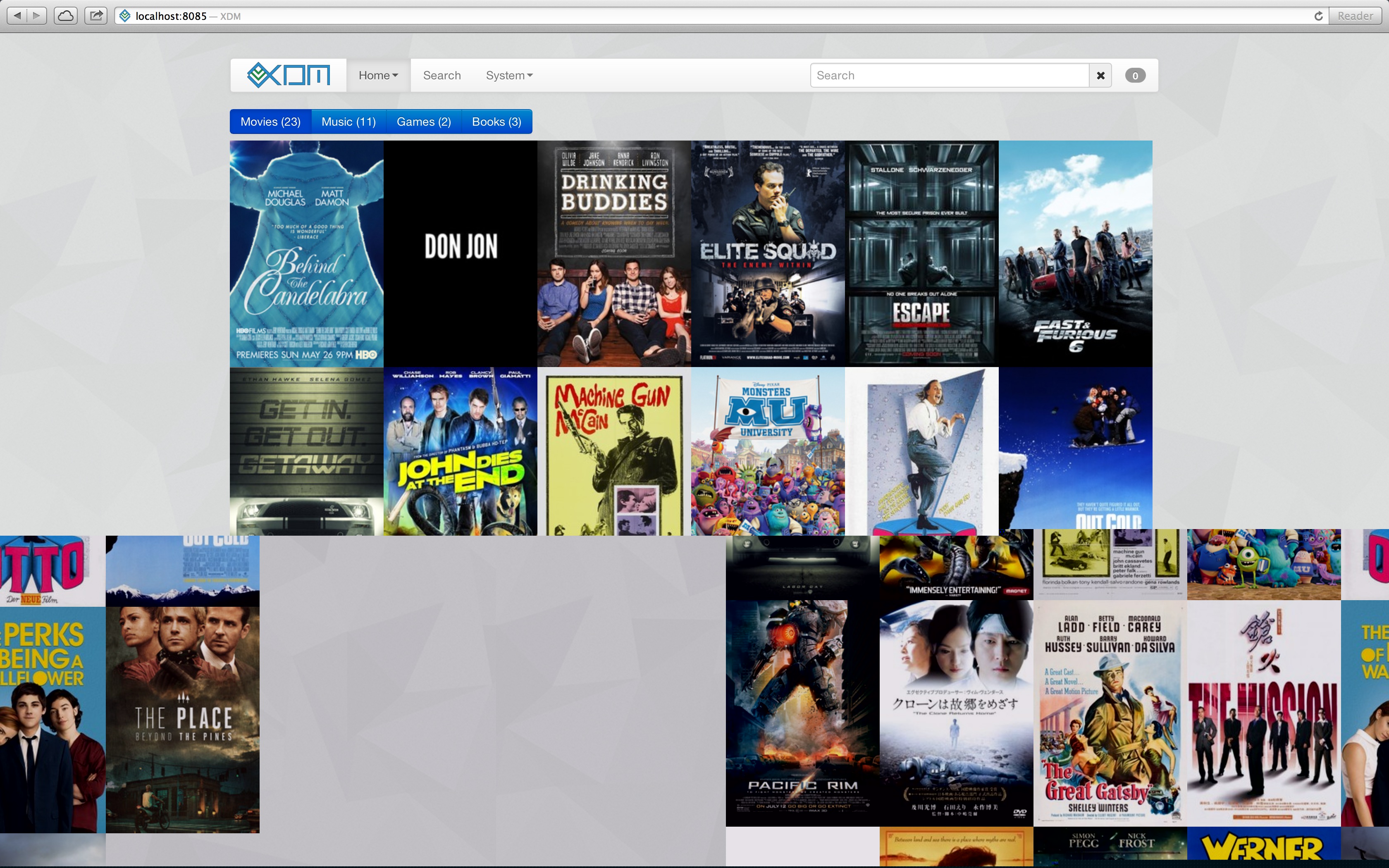Select the Movies (23) tab
Screen dimensions: 1389x868
tap(270, 122)
